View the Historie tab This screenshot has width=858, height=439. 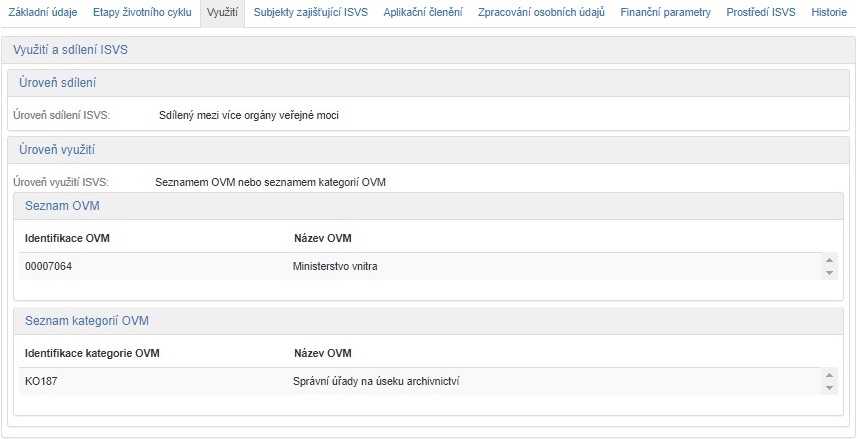click(x=829, y=13)
